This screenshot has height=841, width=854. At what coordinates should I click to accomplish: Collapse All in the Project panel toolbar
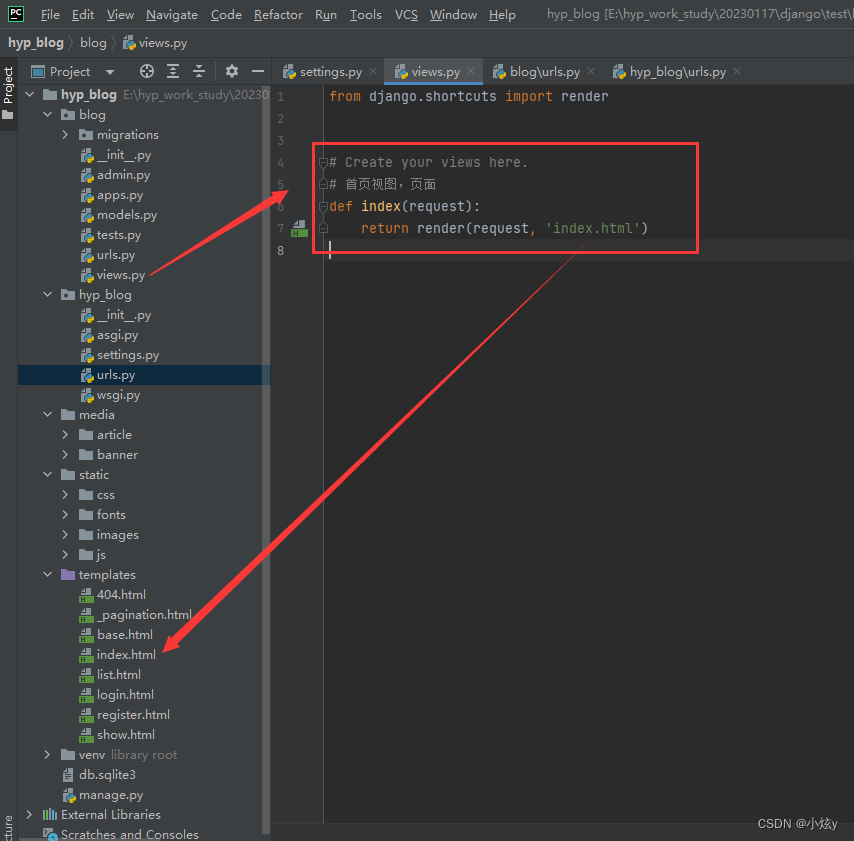[x=198, y=71]
